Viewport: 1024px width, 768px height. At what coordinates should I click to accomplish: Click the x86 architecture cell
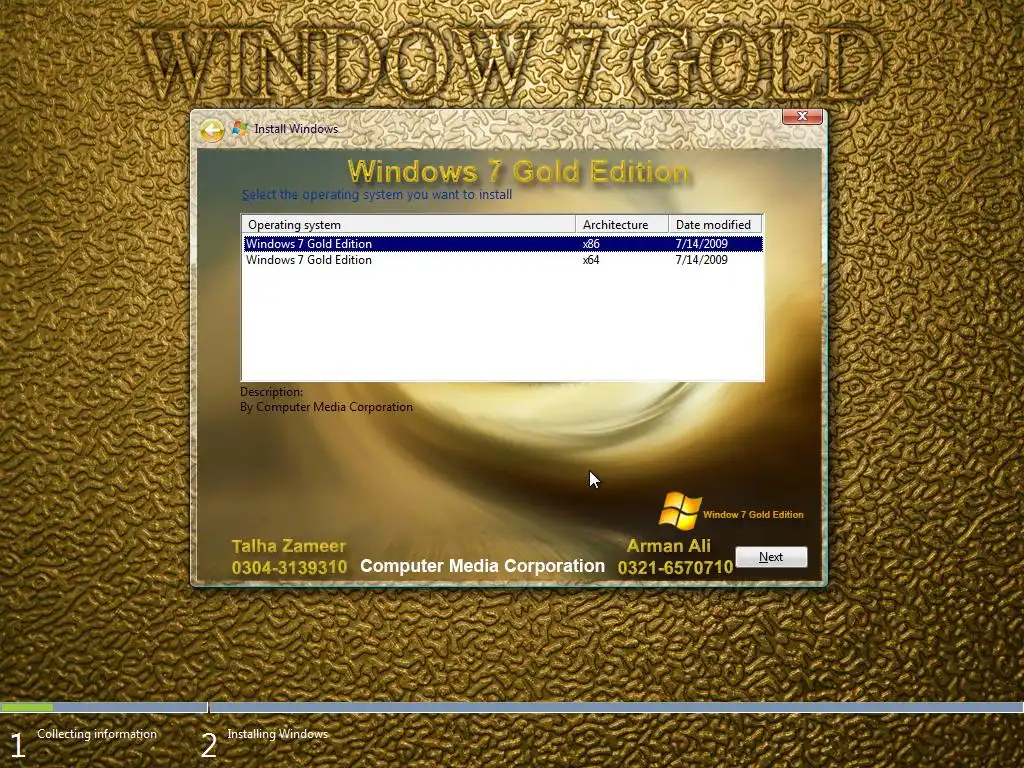coord(591,244)
